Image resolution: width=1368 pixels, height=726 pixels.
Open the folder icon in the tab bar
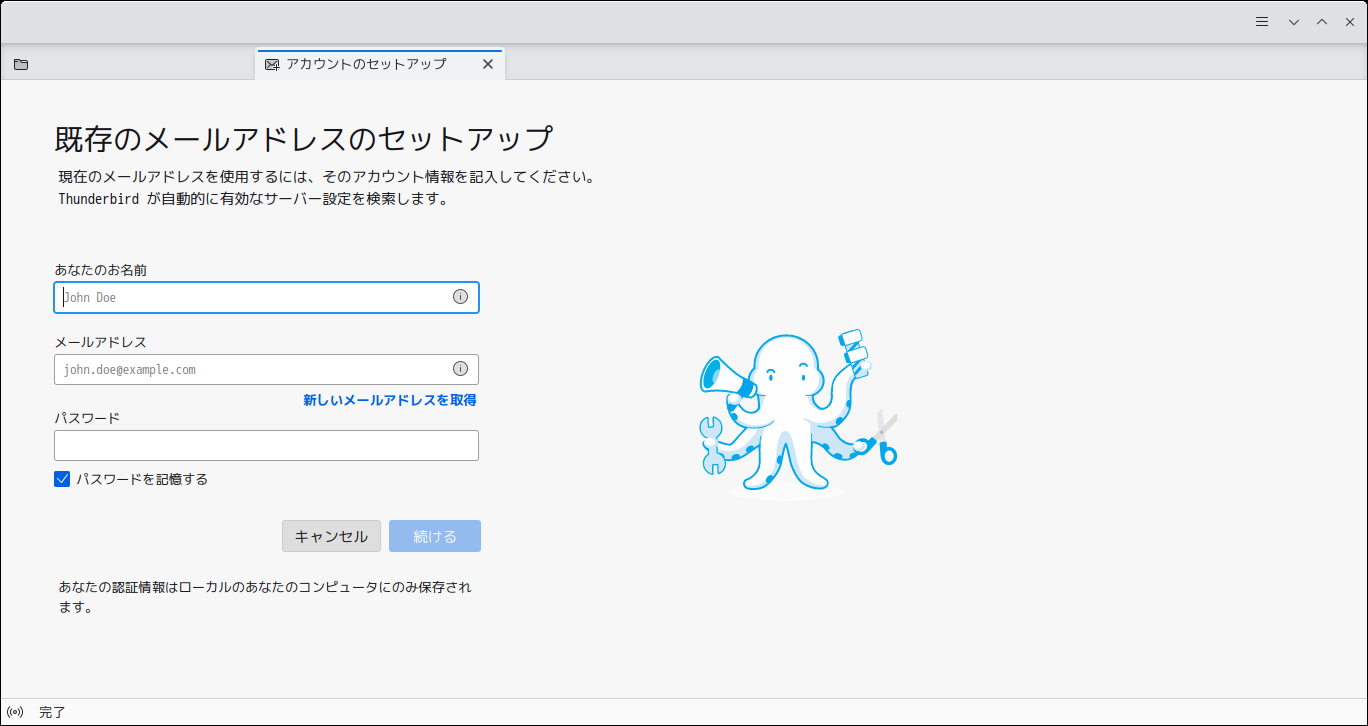click(21, 64)
